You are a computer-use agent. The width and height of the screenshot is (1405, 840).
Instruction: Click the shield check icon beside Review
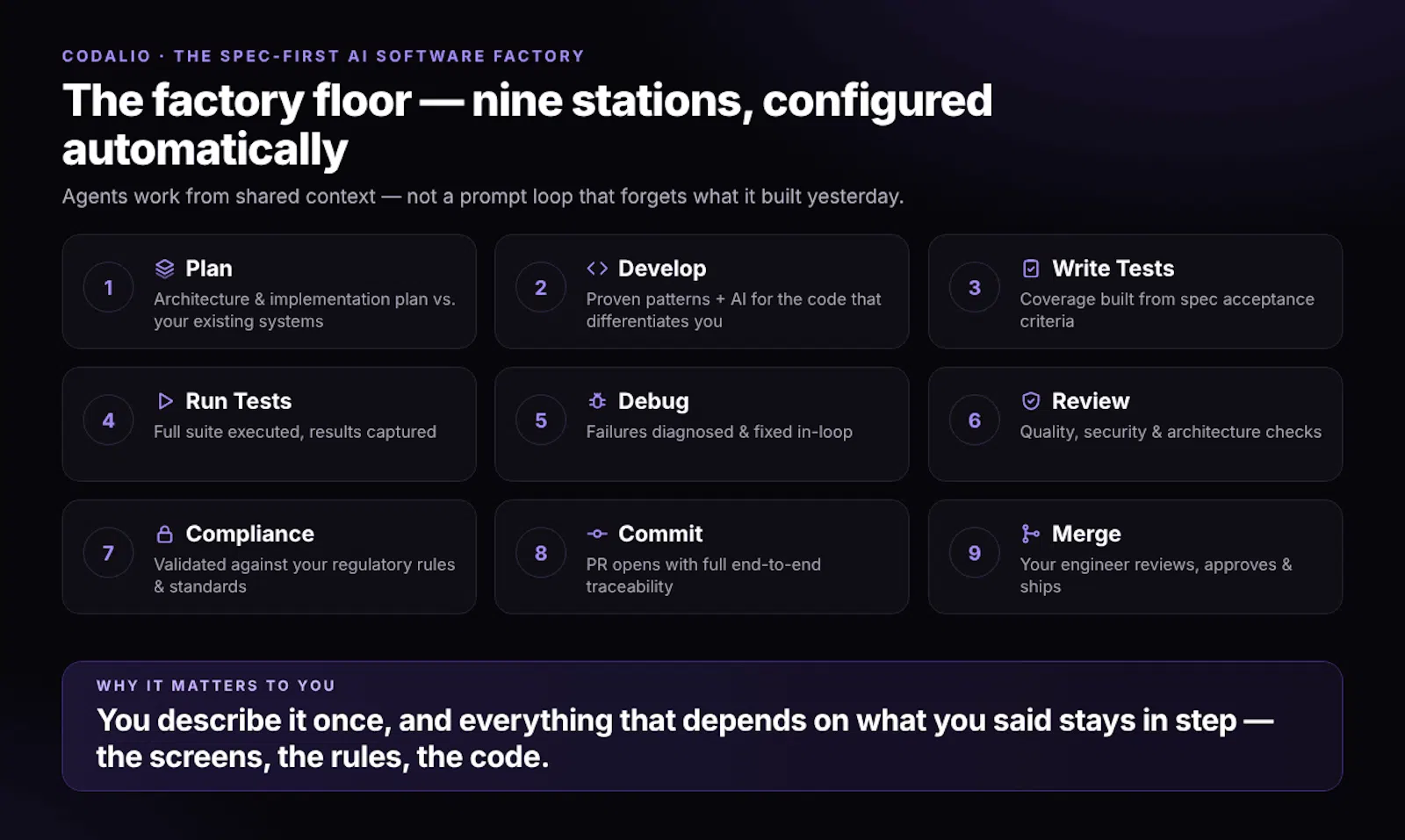1031,401
